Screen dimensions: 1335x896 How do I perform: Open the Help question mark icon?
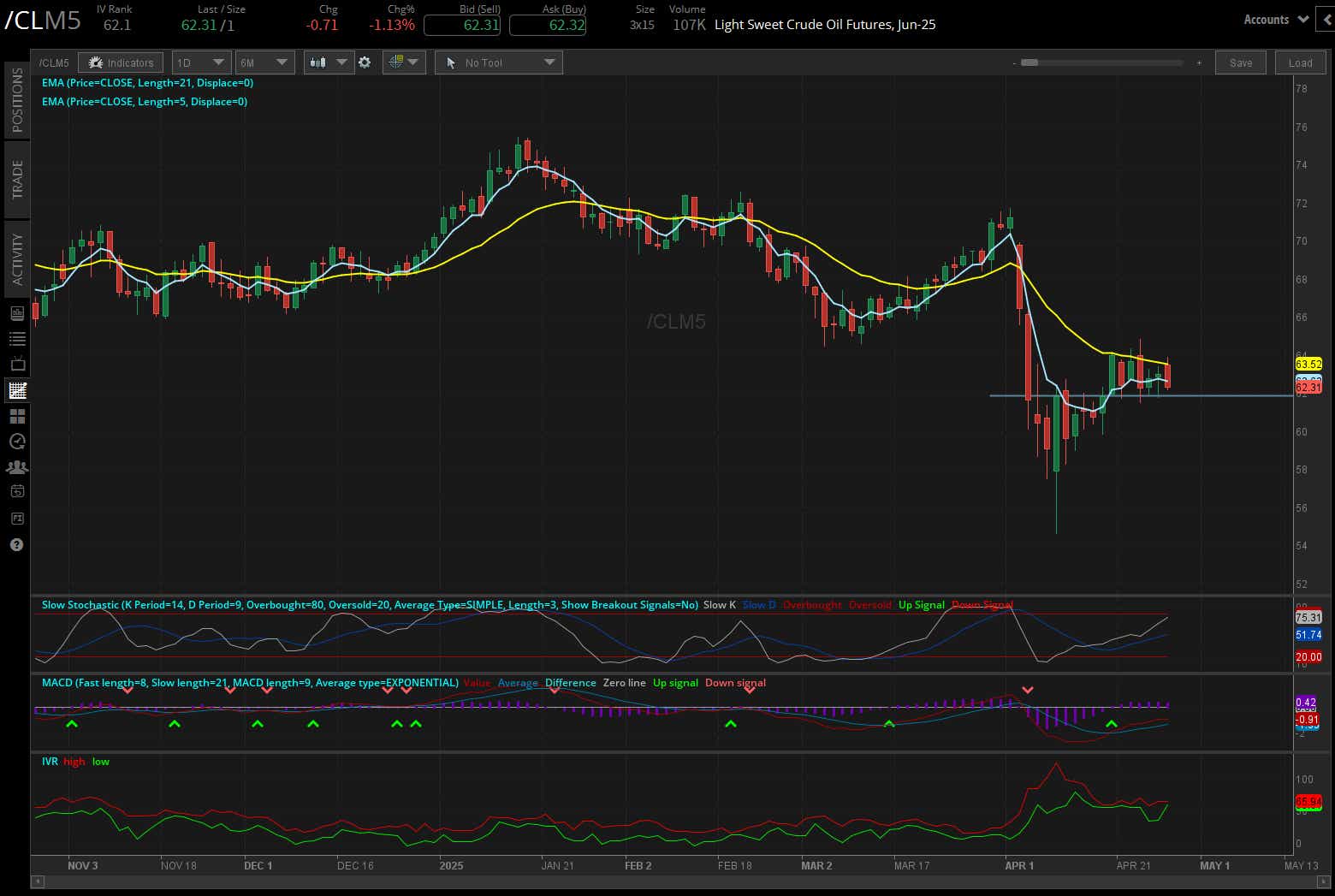(16, 545)
